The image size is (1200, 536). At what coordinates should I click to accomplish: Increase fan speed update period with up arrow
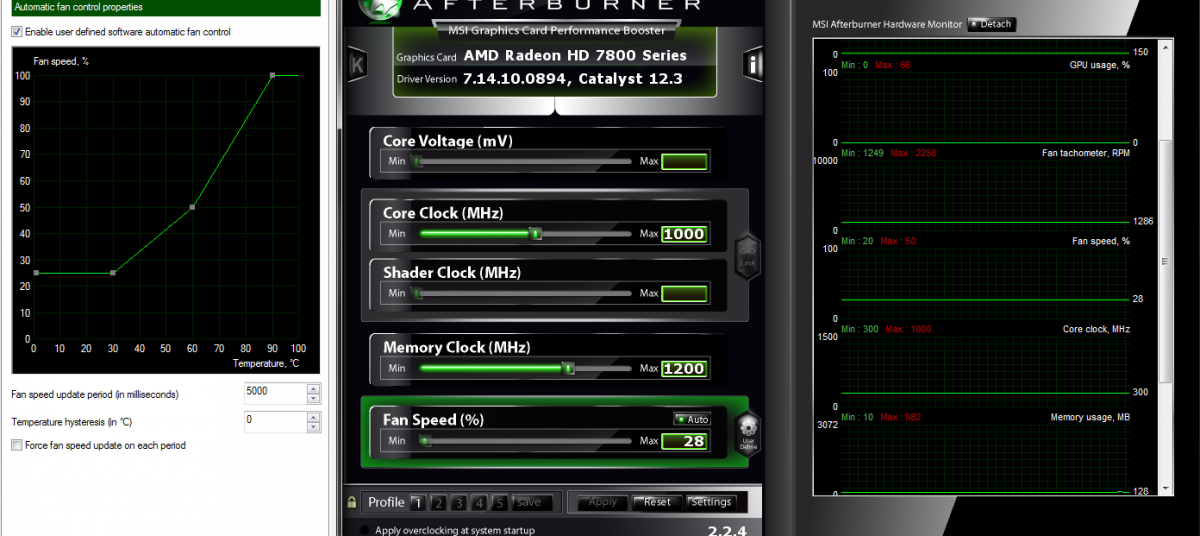click(x=313, y=388)
